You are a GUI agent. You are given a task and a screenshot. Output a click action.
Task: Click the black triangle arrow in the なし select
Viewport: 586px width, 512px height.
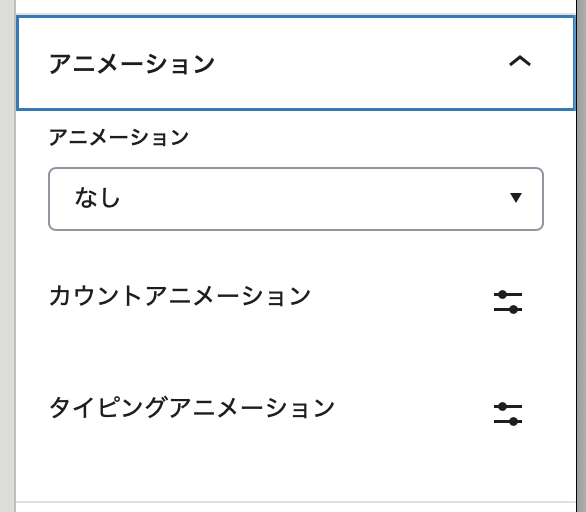click(x=516, y=197)
